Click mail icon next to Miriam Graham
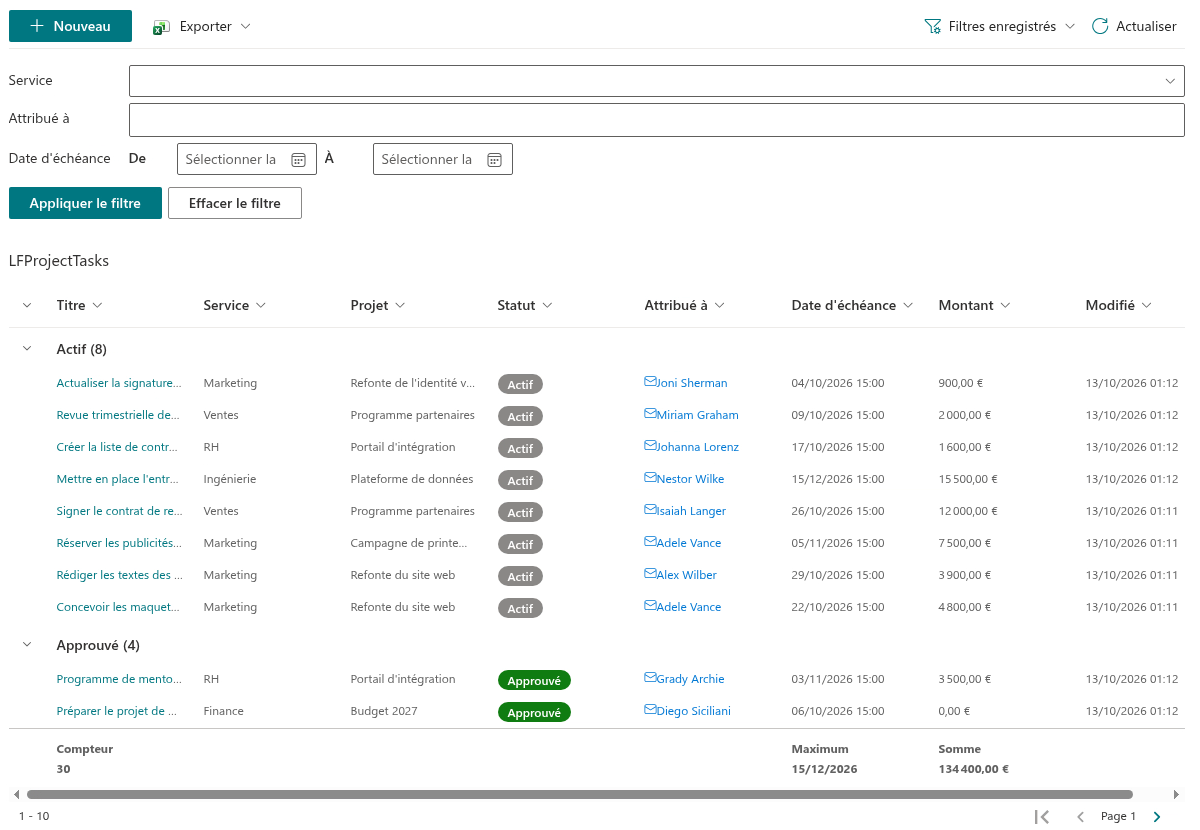 [650, 414]
